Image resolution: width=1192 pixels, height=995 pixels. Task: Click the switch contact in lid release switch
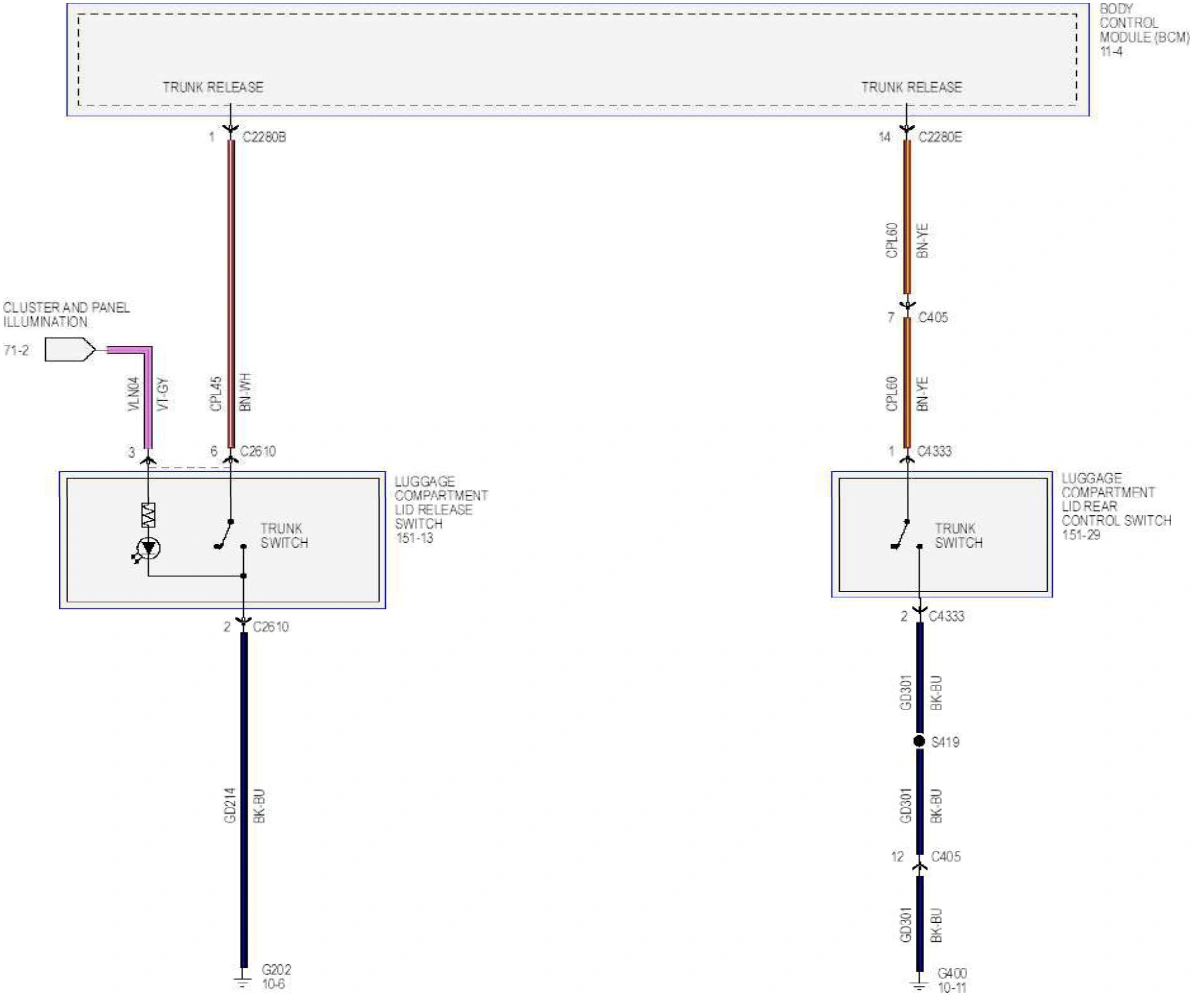[230, 534]
